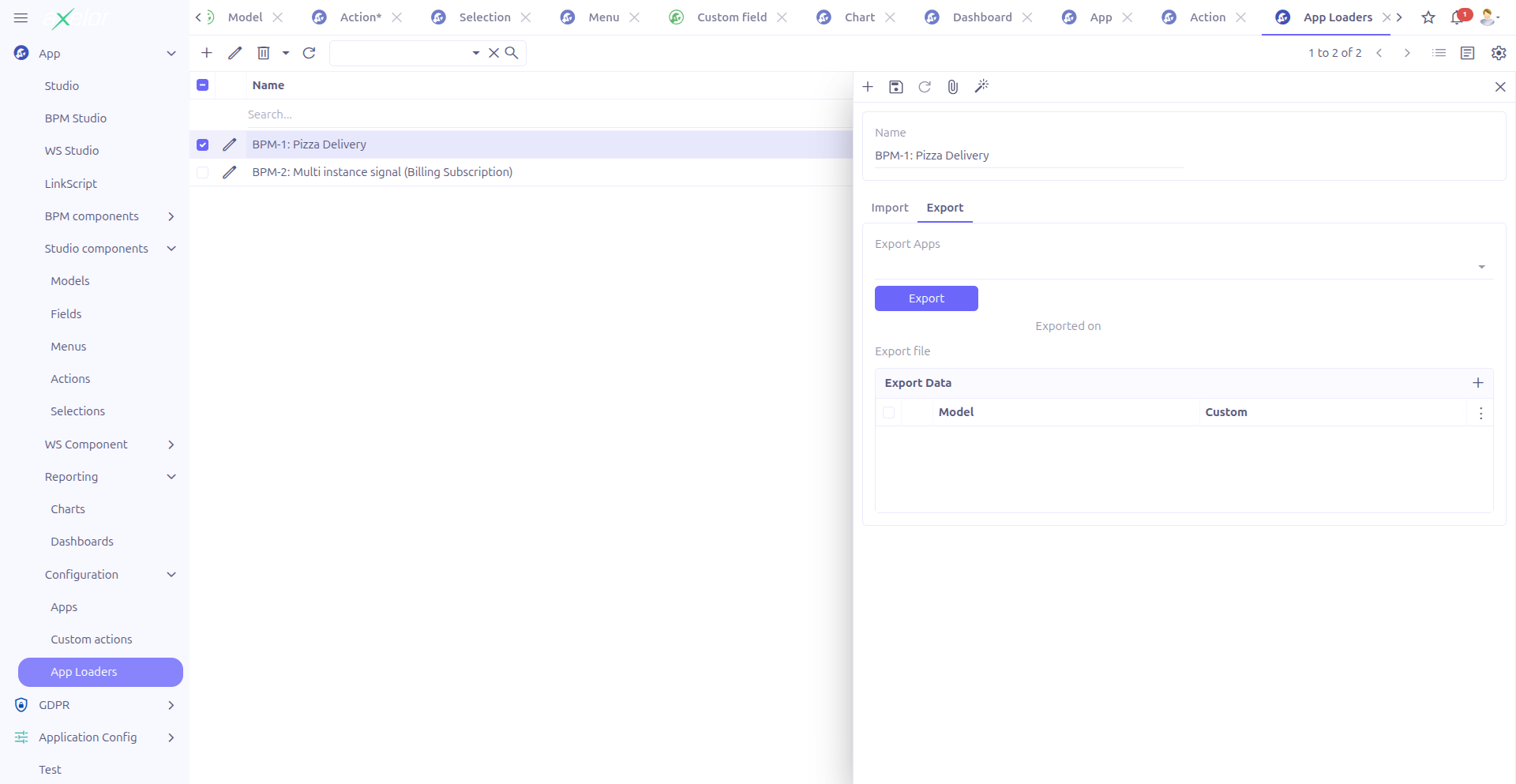Open the view settings gear

(x=1499, y=53)
